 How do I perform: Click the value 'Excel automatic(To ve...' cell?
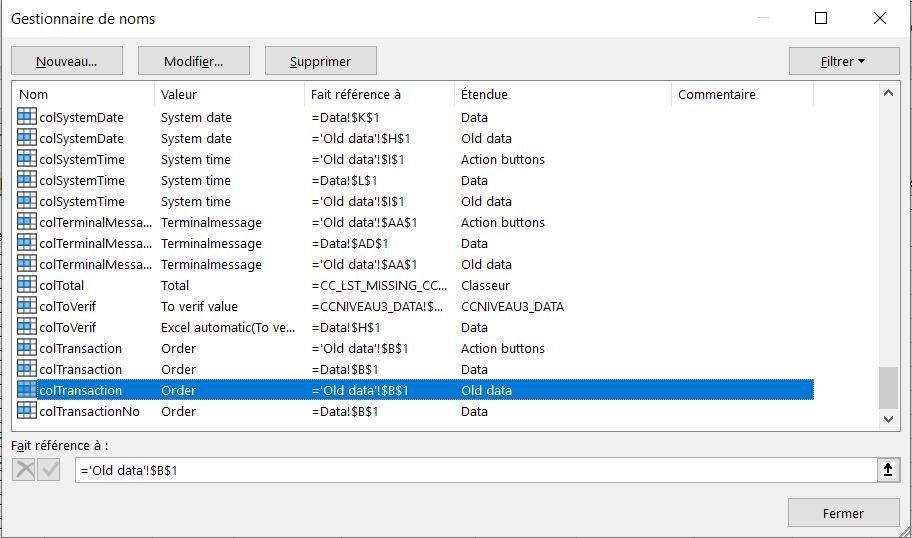pos(228,327)
